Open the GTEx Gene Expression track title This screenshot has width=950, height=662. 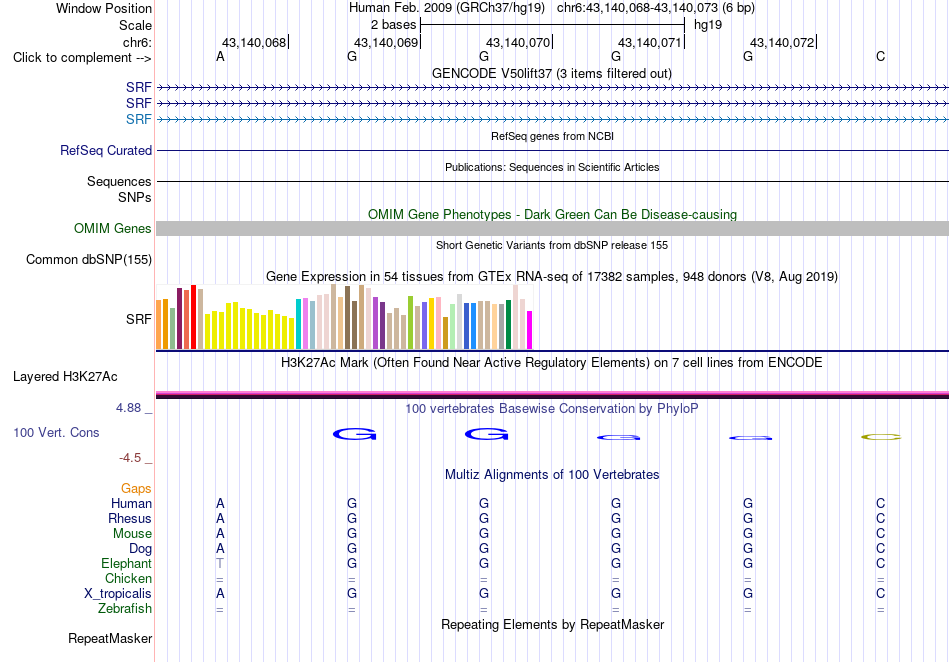(552, 277)
